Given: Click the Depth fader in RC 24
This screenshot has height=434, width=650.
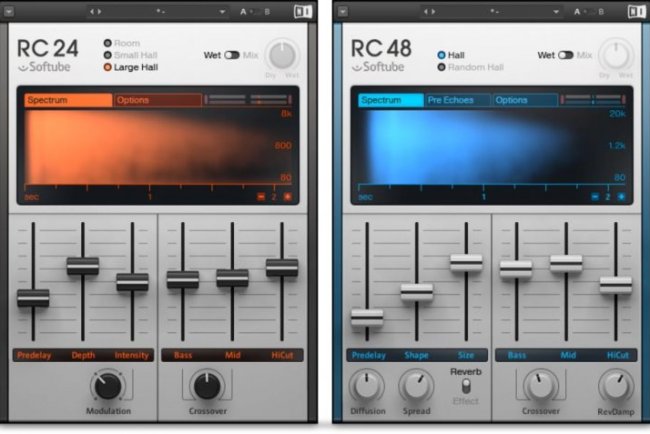Looking at the screenshot, I should (x=83, y=266).
